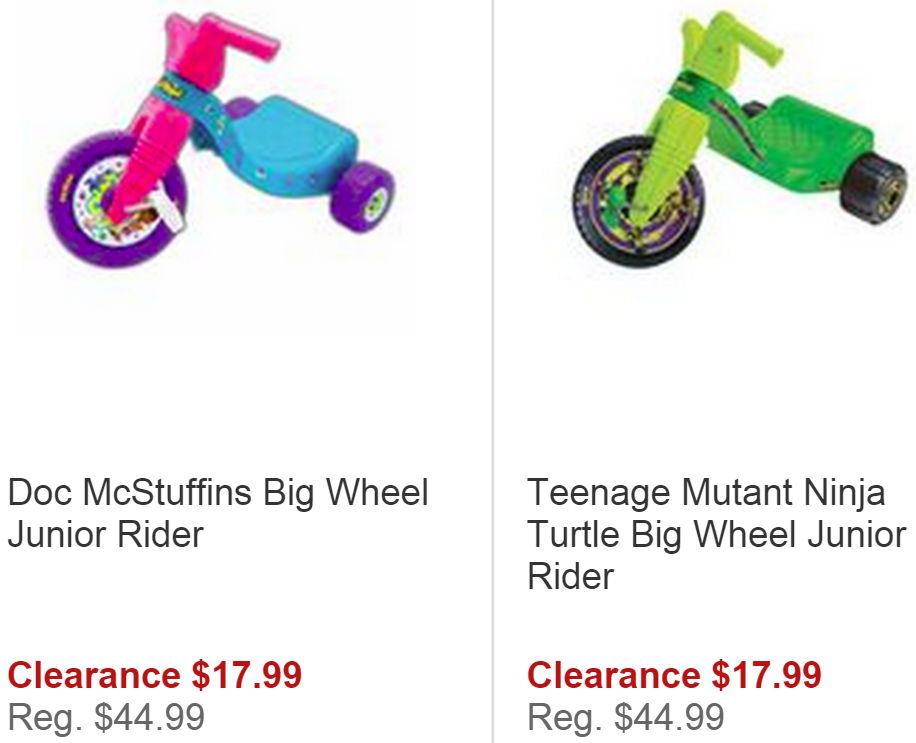Click the purple rear wheel of the pink trike
Image resolution: width=916 pixels, height=743 pixels.
[362, 197]
